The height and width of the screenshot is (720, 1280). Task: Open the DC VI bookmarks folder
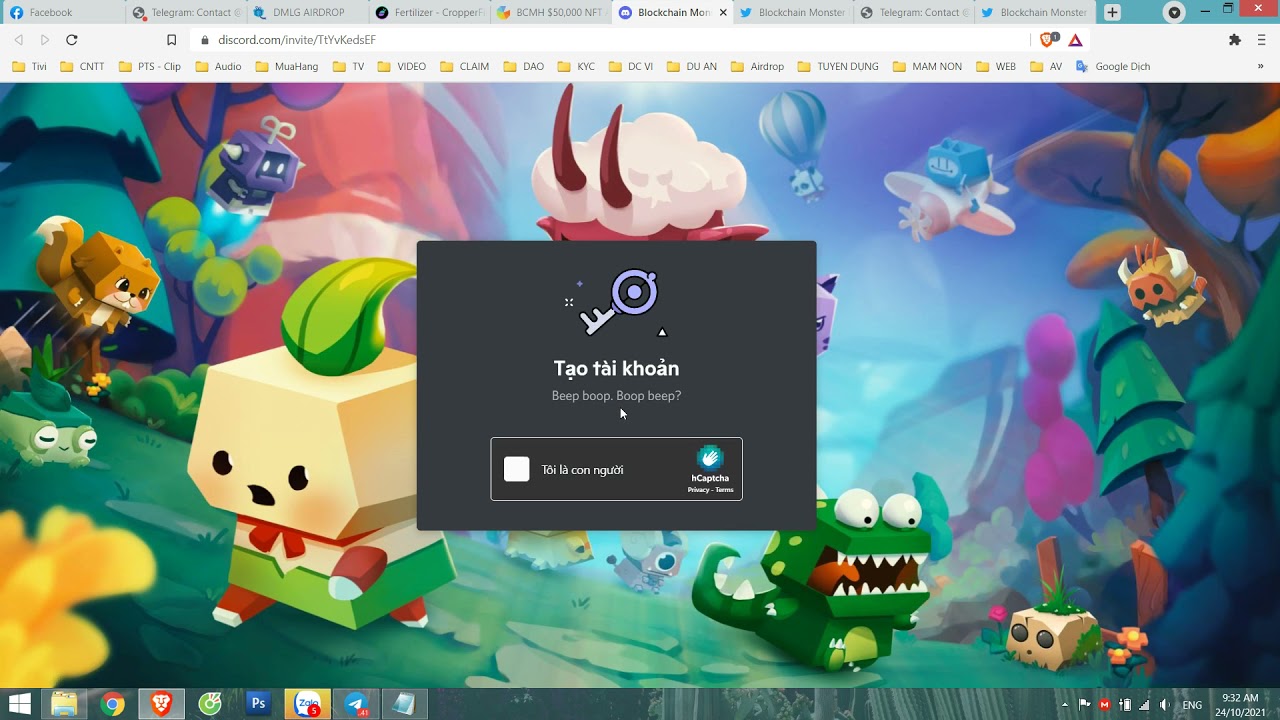point(630,67)
